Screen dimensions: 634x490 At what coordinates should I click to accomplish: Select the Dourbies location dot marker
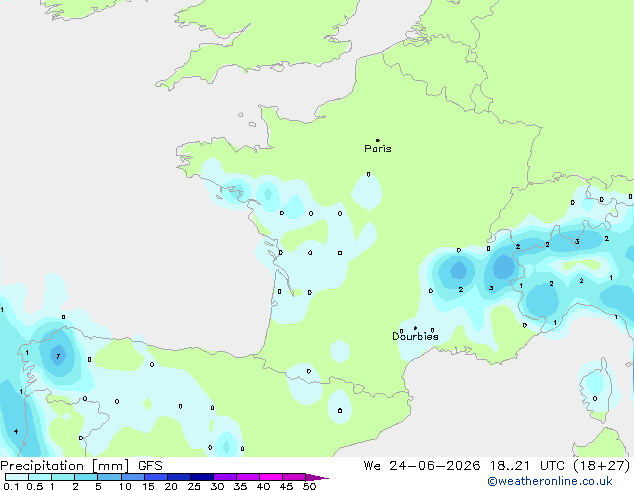(x=415, y=328)
